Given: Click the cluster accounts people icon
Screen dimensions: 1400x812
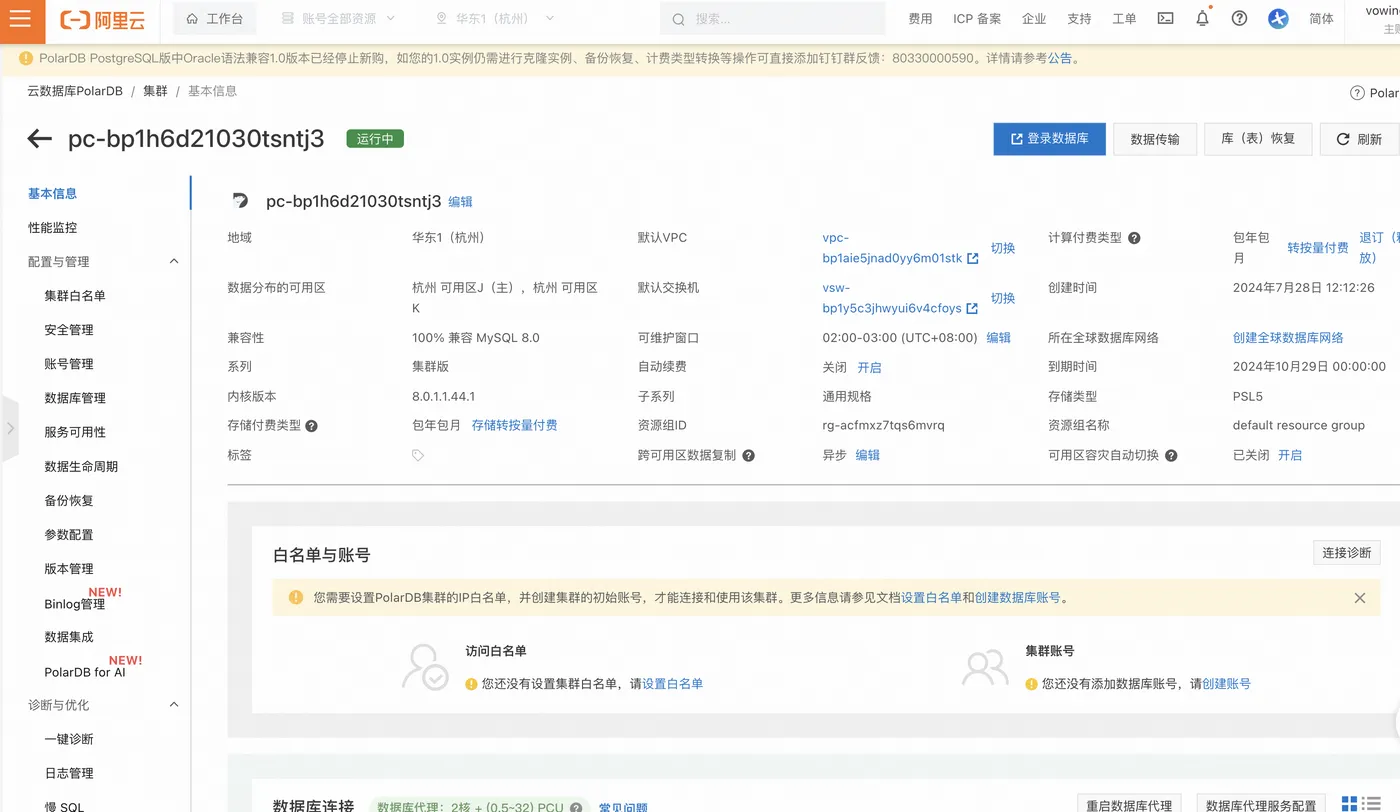Looking at the screenshot, I should pyautogui.click(x=985, y=667).
